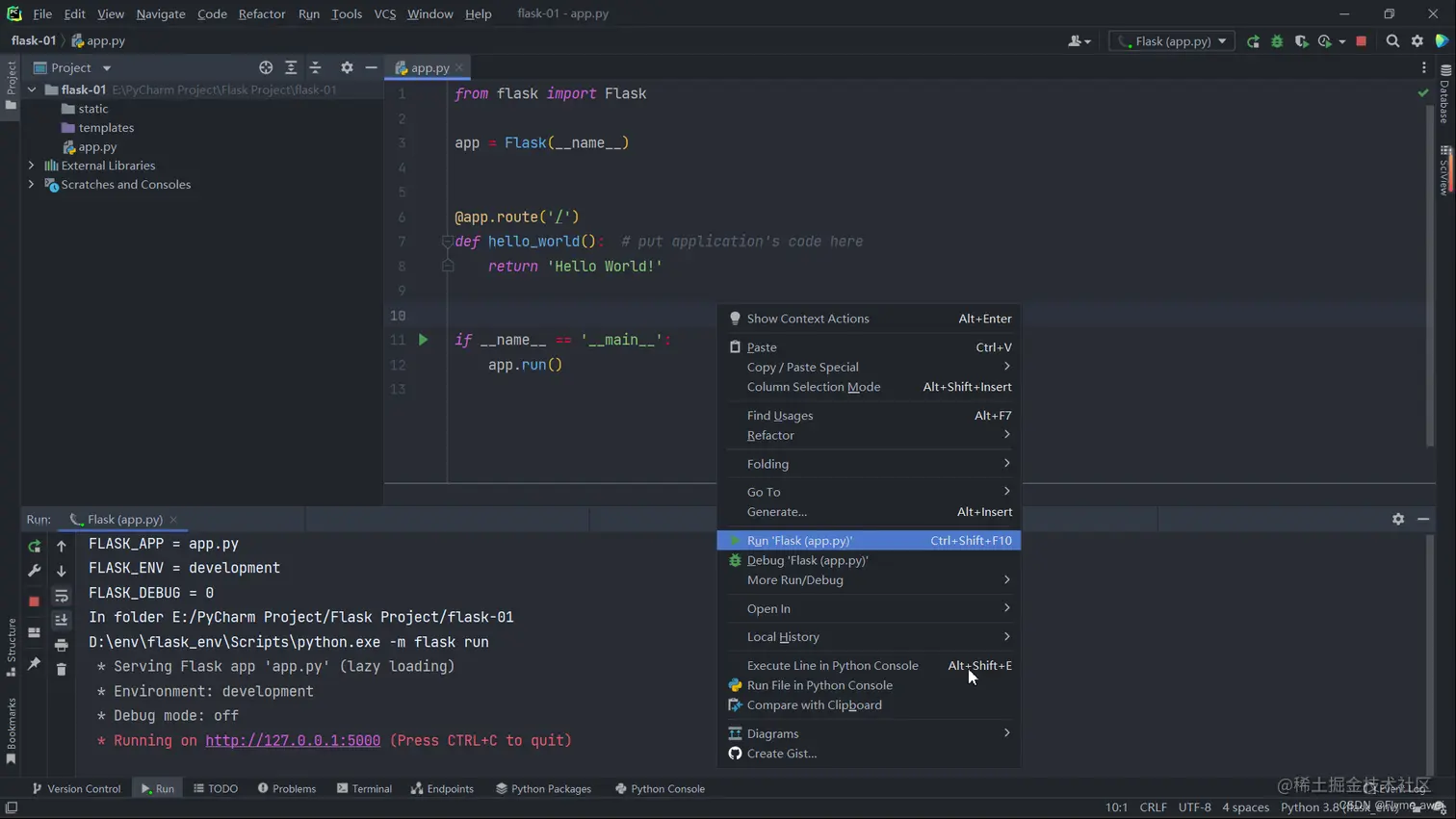Stop the running Flask app in toolbar
Screen dimensions: 1456x819
tap(1361, 41)
